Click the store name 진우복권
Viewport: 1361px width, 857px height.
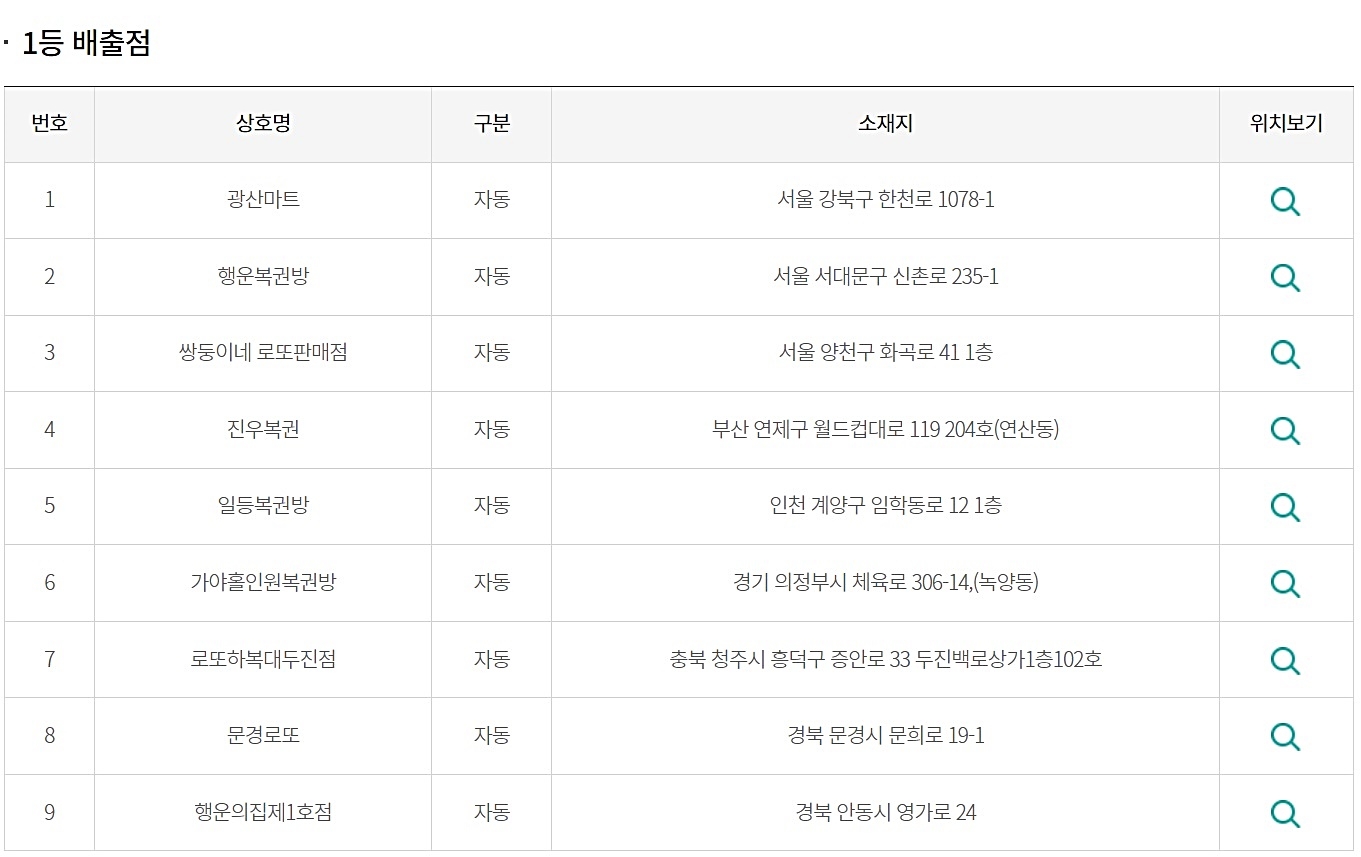point(263,429)
